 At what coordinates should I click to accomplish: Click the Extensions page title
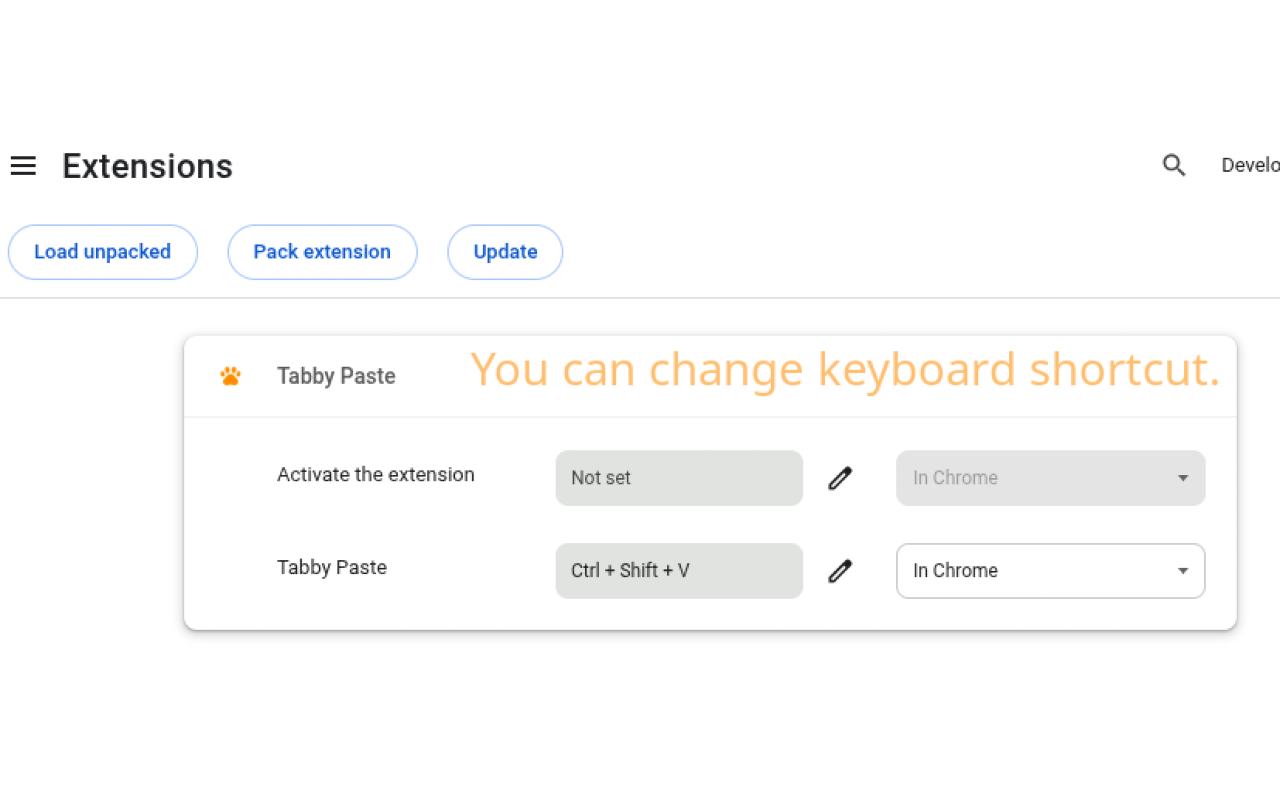click(x=147, y=166)
